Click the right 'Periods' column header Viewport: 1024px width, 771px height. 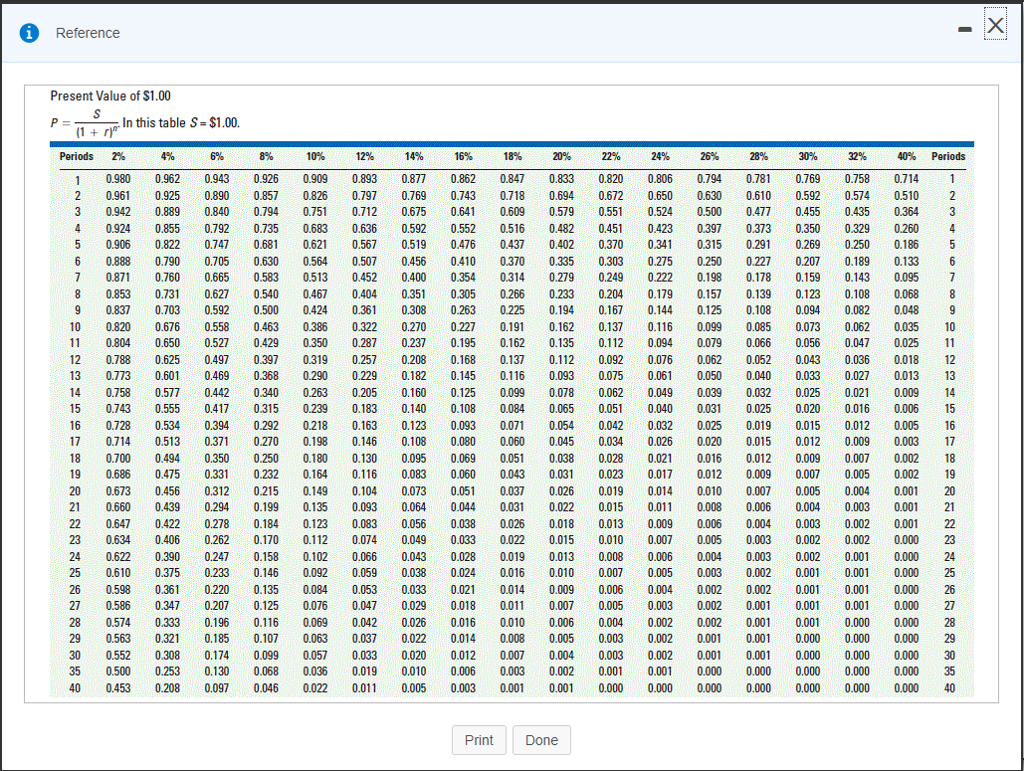[x=948, y=156]
